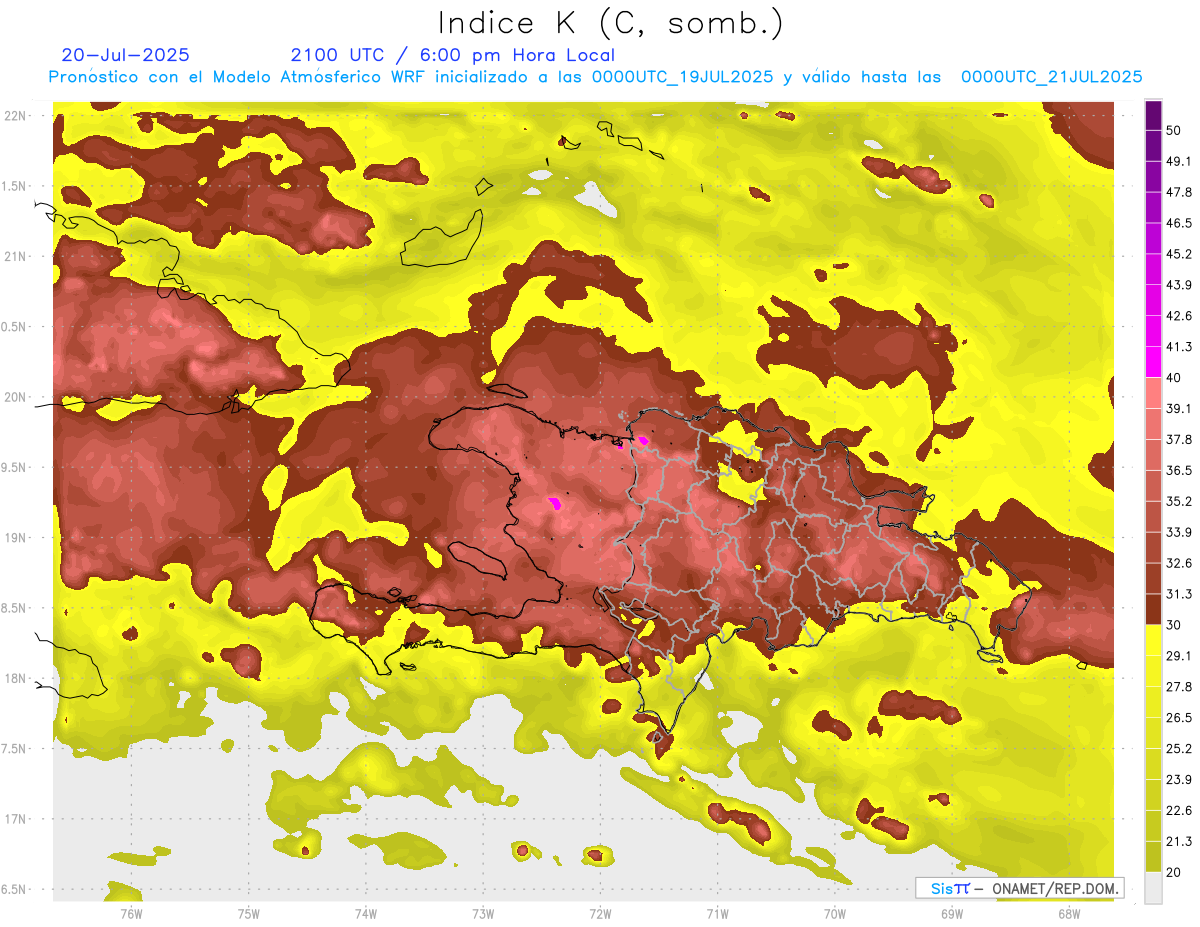
Task: Click the 31.3 value on the color scale
Action: tap(1179, 594)
